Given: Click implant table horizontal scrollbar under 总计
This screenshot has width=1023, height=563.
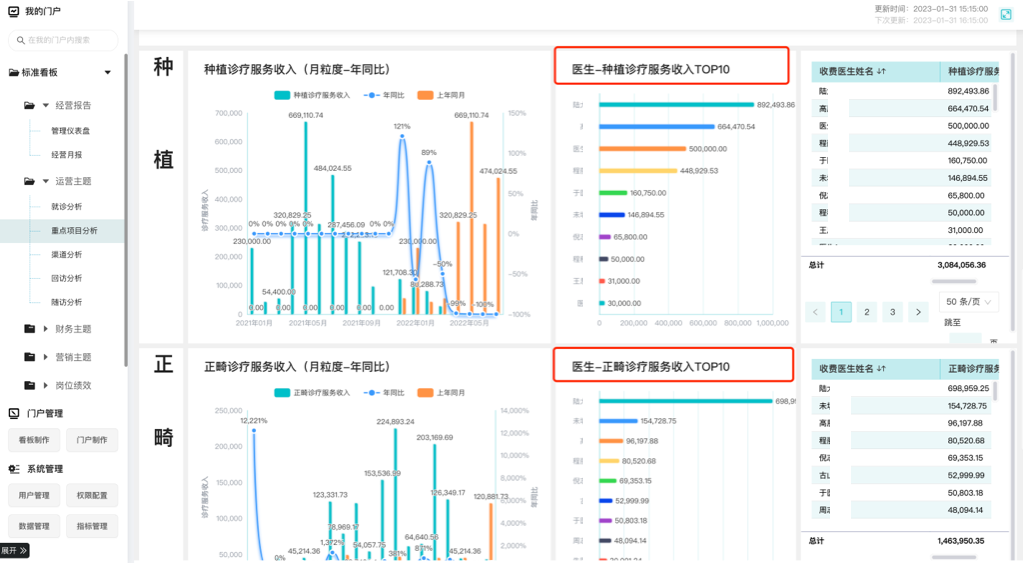Looking at the screenshot, I should [954, 281].
